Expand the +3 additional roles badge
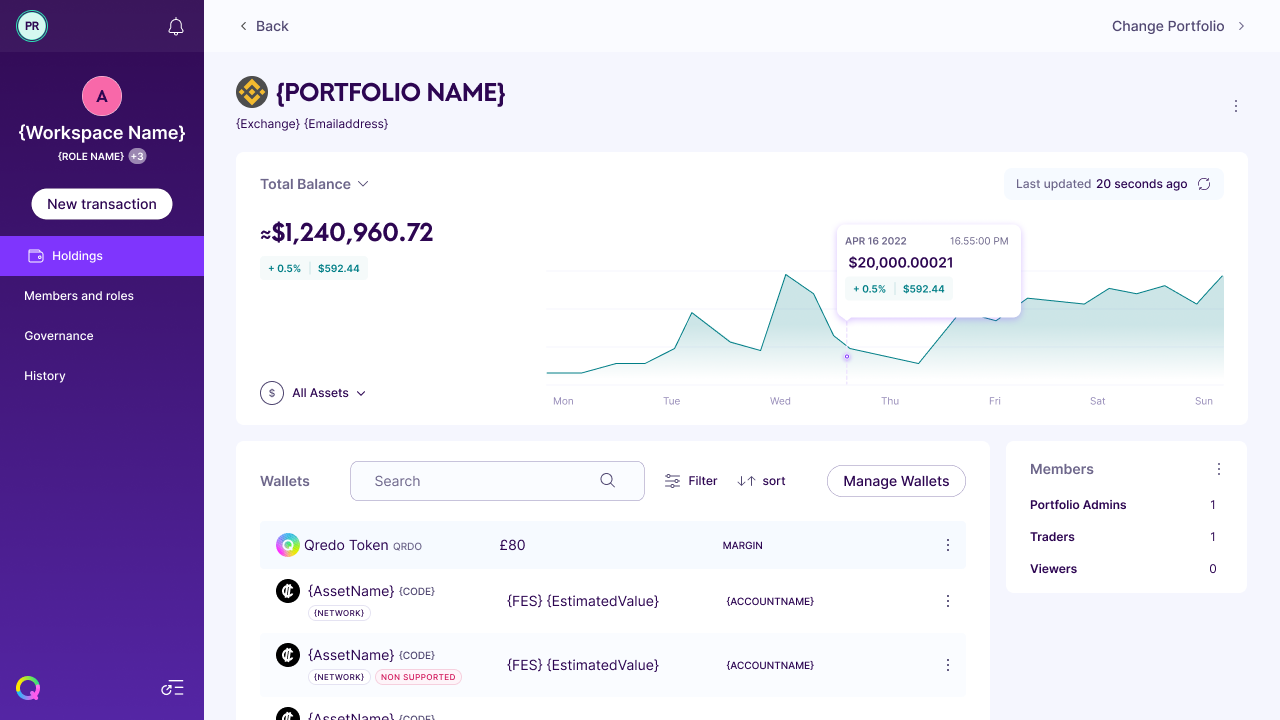1280x720 pixels. (137, 156)
